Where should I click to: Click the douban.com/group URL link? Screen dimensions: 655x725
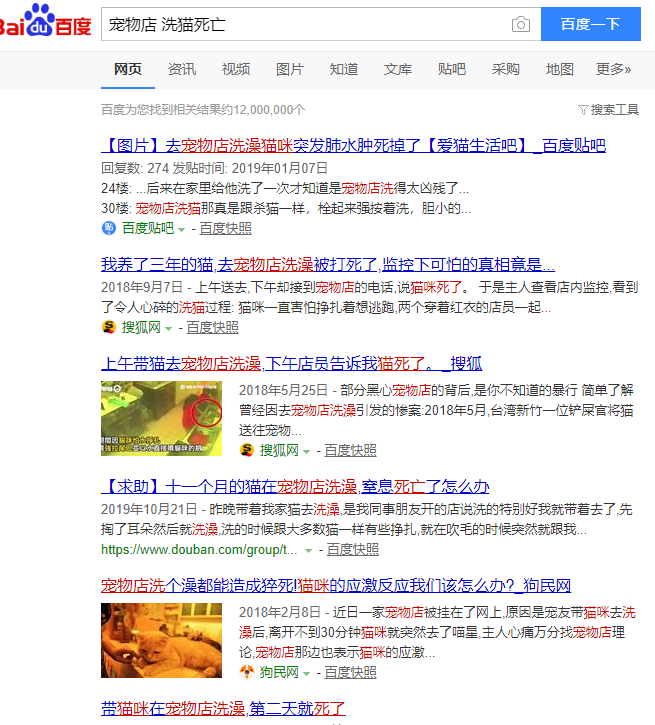[x=199, y=549]
